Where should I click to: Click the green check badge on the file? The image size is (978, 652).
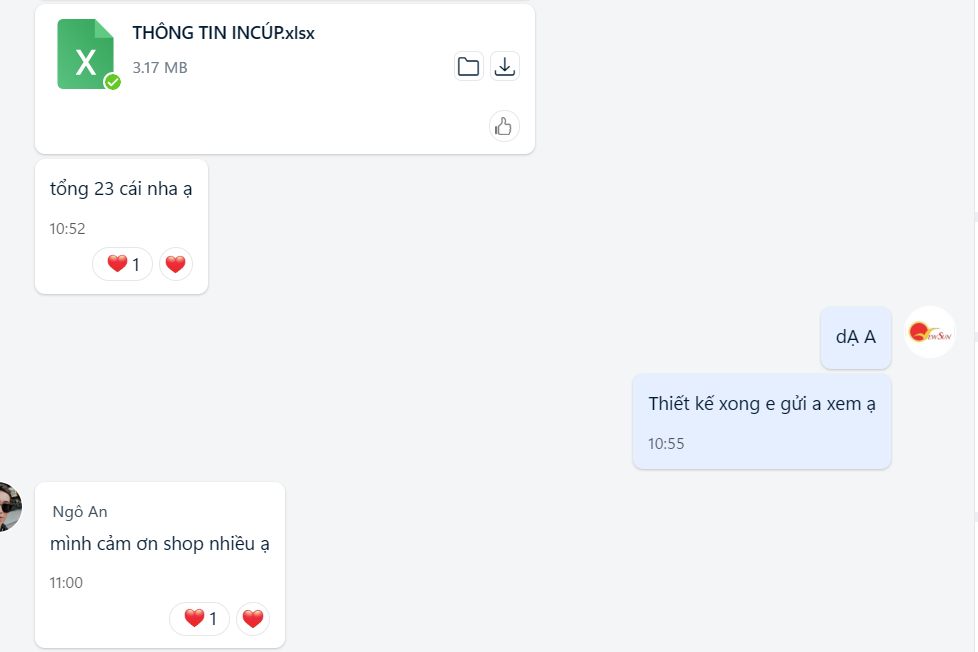pos(113,82)
